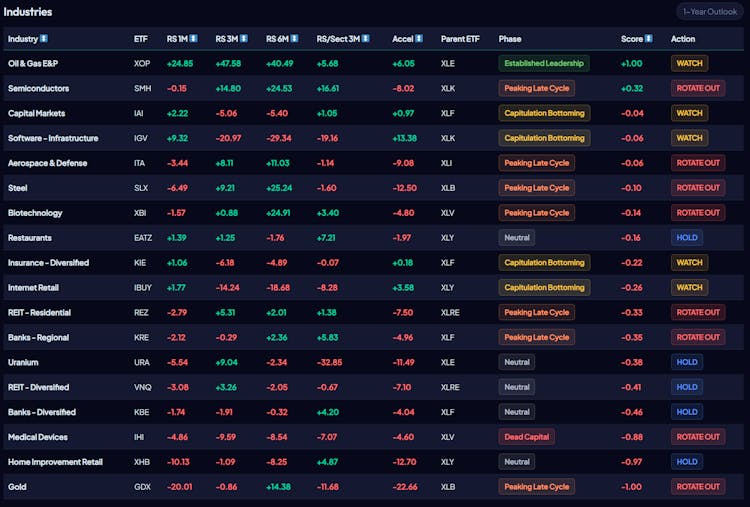
Task: Click the Dead Capital phase tag
Action: click(x=526, y=437)
